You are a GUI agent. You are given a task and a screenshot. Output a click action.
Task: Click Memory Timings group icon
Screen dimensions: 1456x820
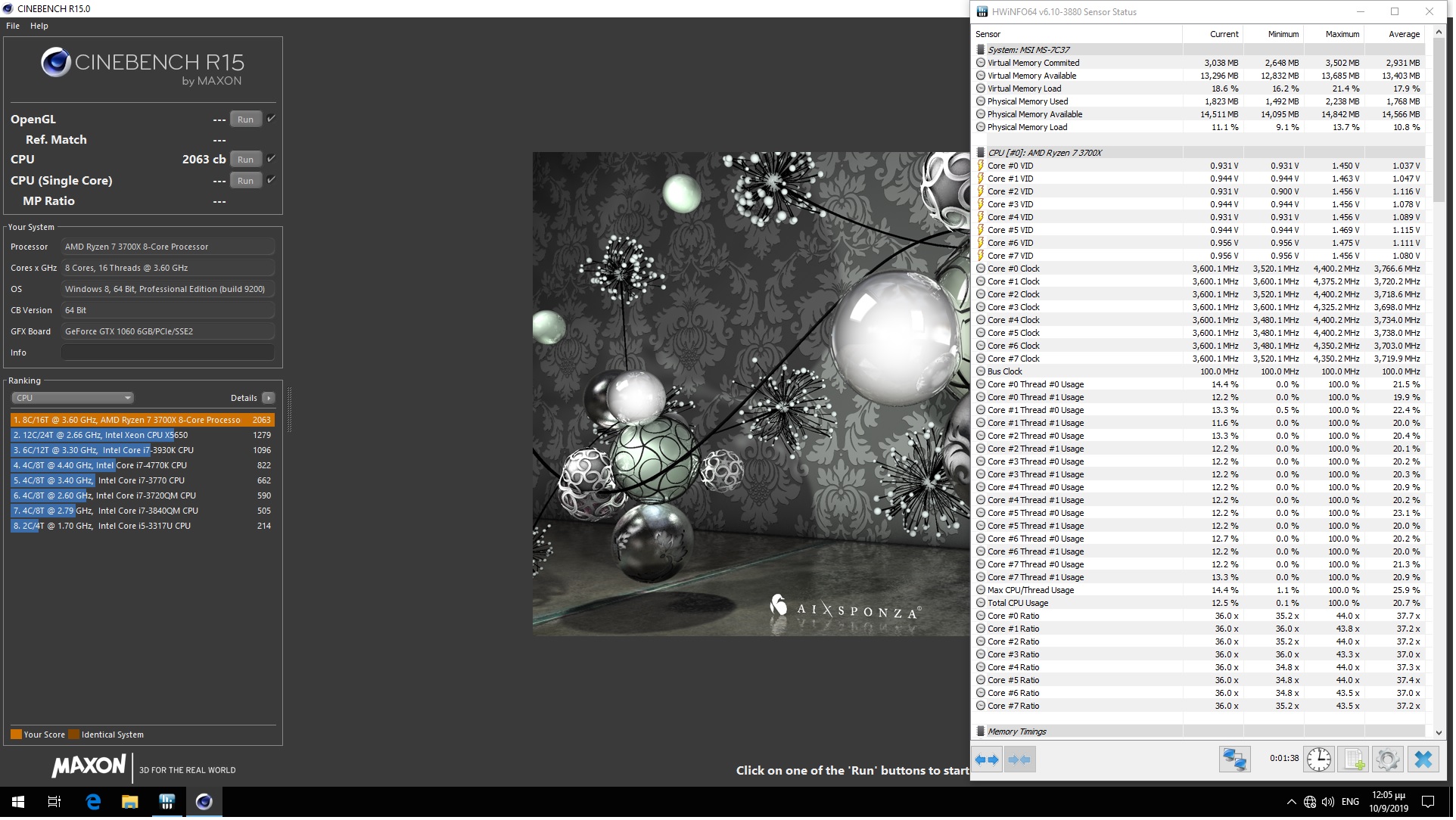(982, 733)
